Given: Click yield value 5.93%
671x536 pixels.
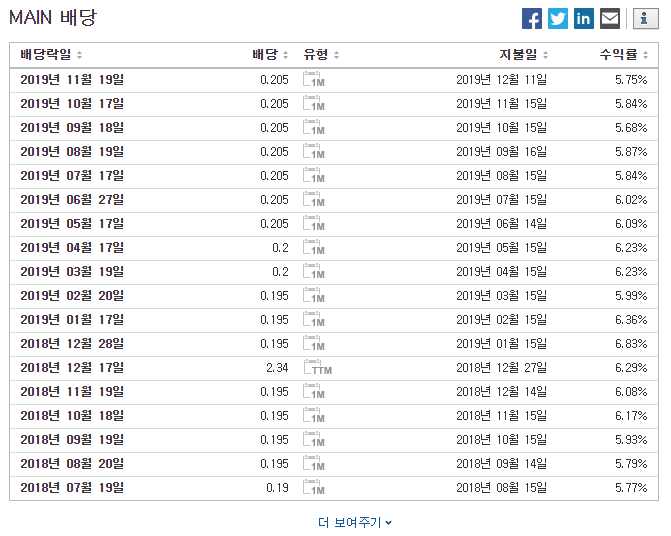Looking at the screenshot, I should pos(631,439).
